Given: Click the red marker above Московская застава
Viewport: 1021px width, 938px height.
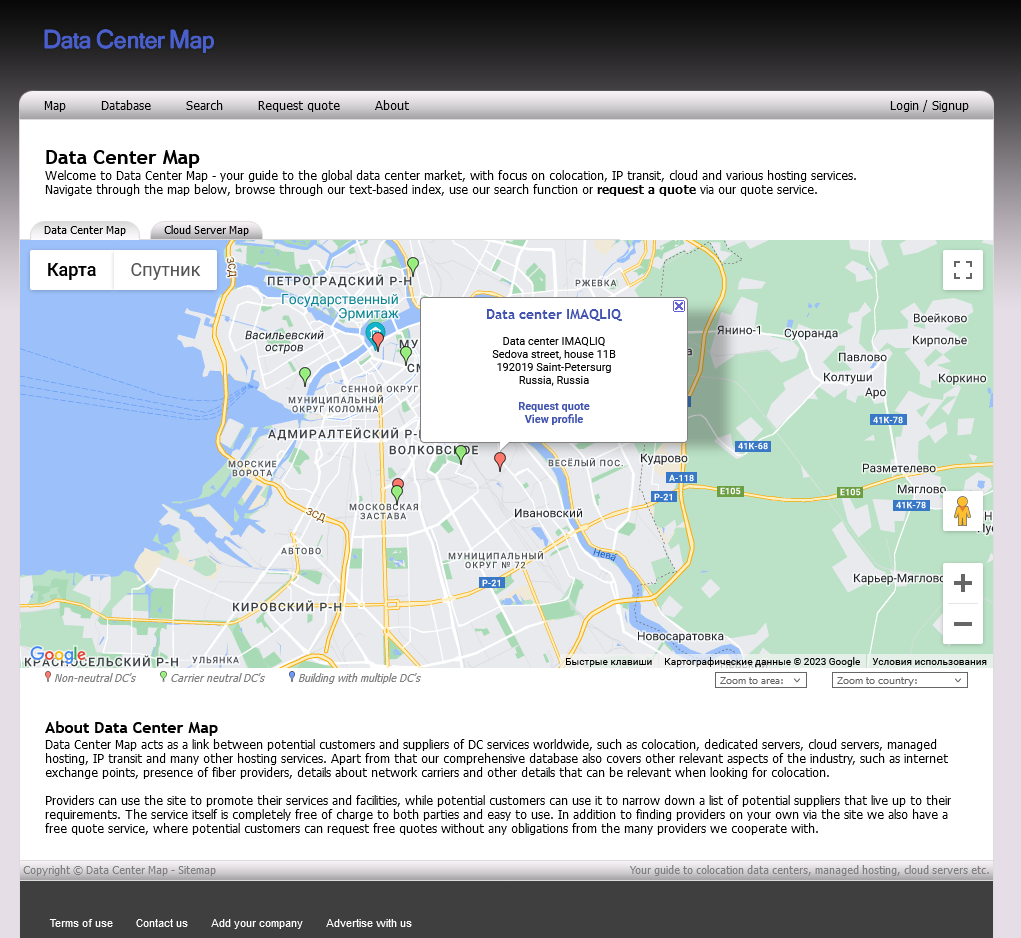Looking at the screenshot, I should coord(398,484).
